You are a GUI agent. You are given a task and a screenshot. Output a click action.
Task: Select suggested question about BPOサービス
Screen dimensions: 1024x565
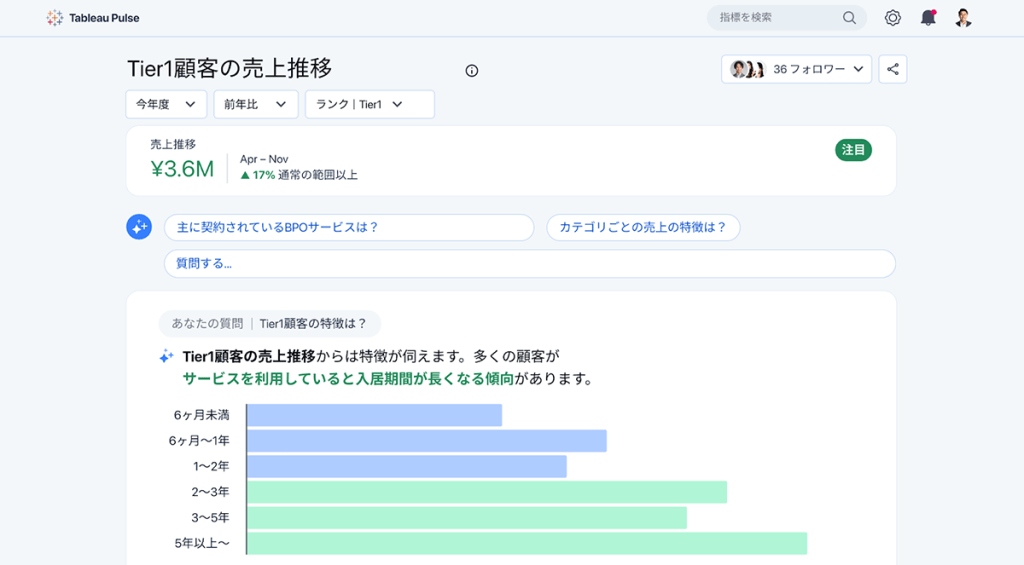(x=349, y=227)
